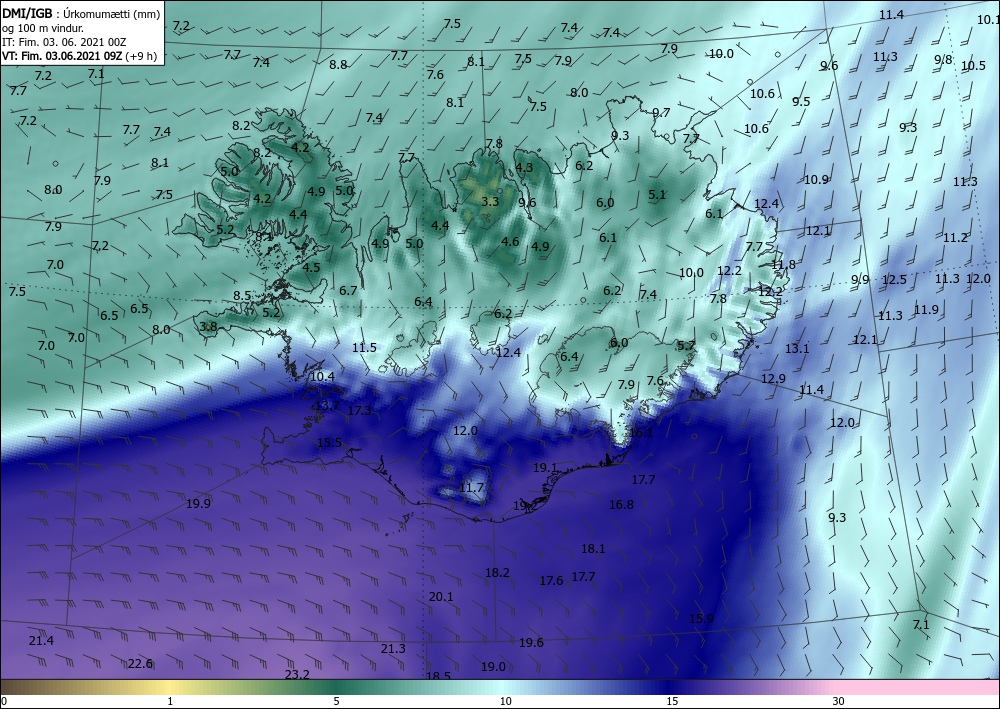Click the 5 tick label on the colour scale
Screen dimensions: 1000x709
[x=336, y=701]
